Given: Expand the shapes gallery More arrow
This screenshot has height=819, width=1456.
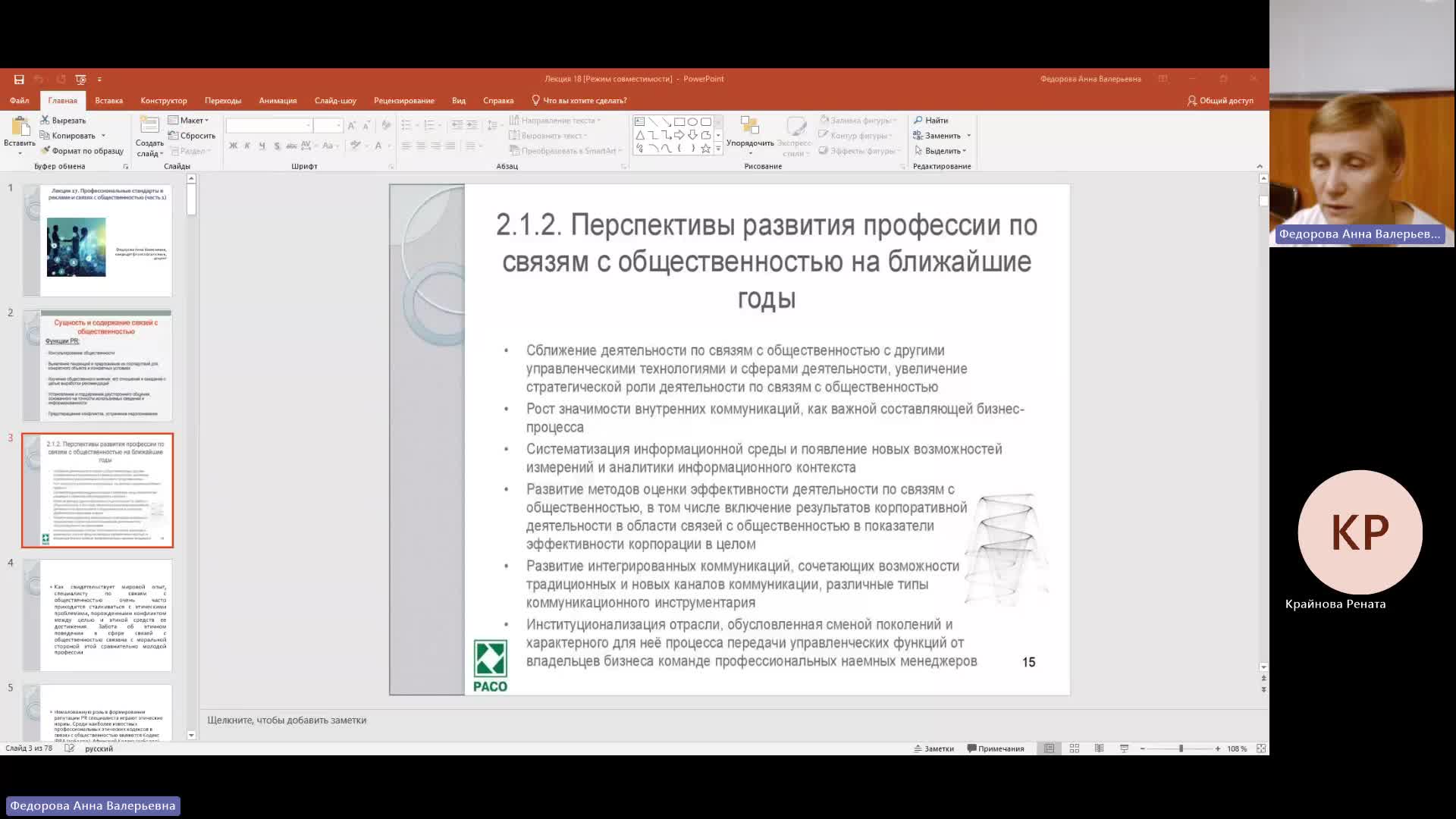Looking at the screenshot, I should pyautogui.click(x=718, y=149).
